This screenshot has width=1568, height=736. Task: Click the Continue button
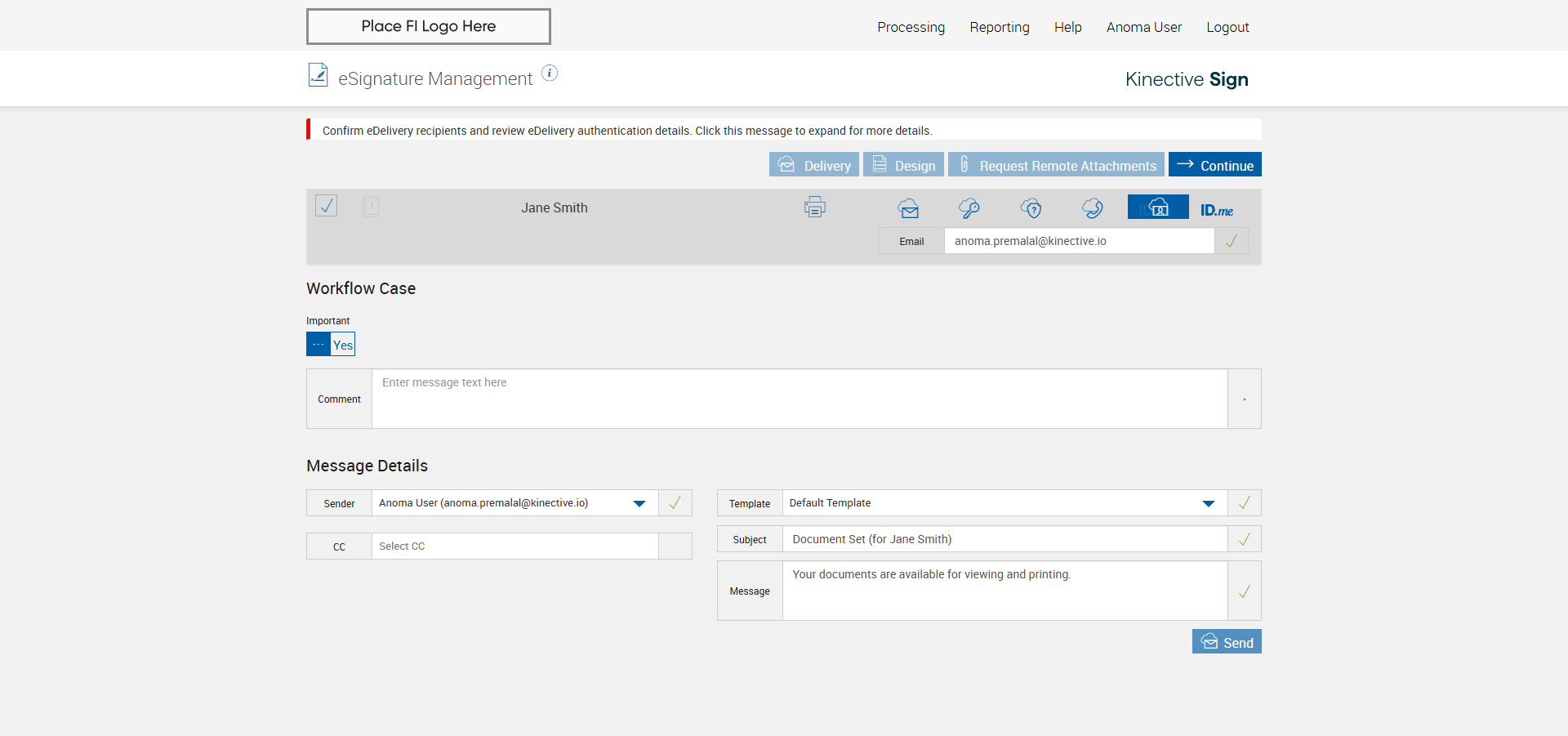pyautogui.click(x=1214, y=165)
